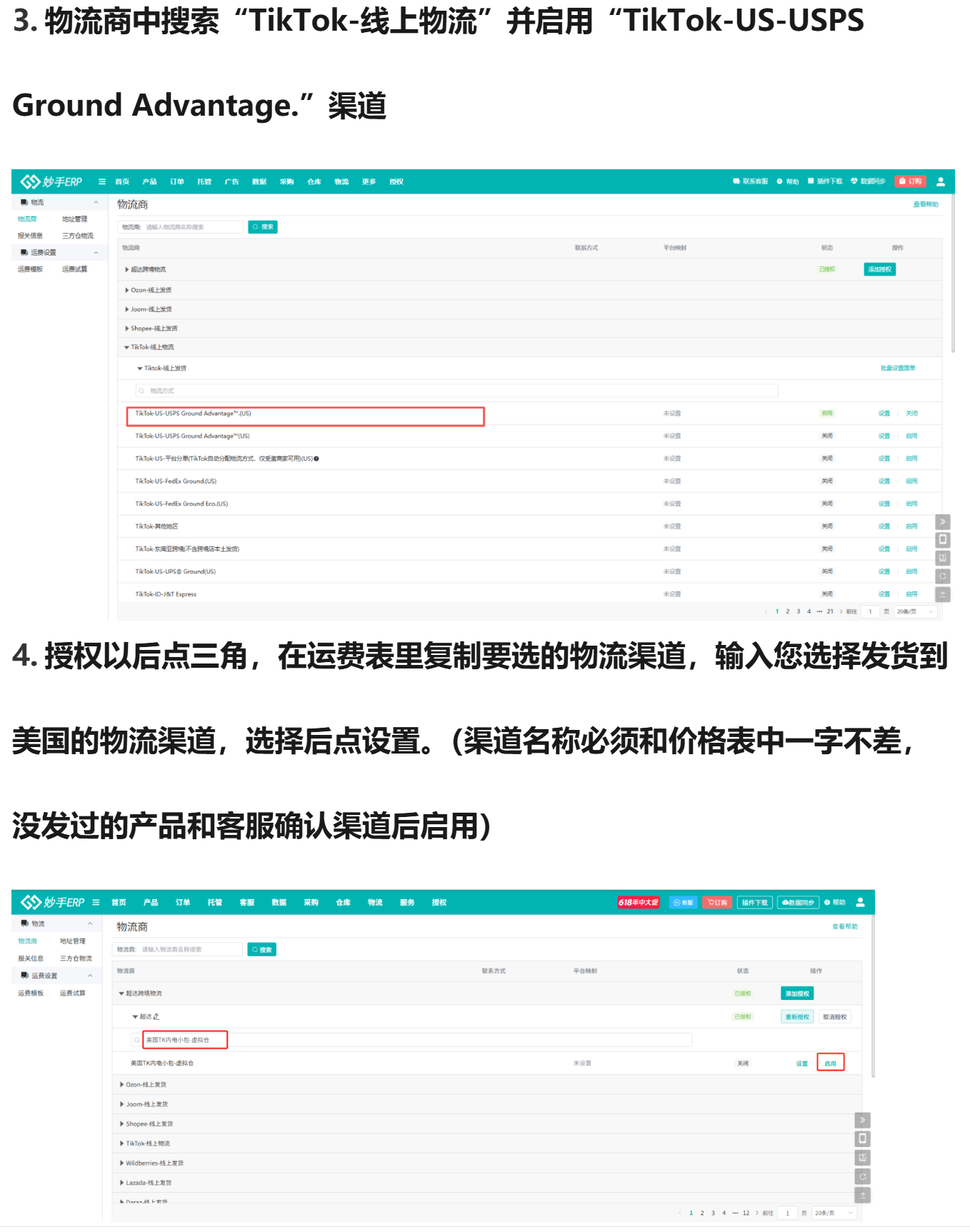This screenshot has height=1232, width=970.
Task: Open 广告 menu in the upper ERP navigation
Action: click(x=231, y=181)
